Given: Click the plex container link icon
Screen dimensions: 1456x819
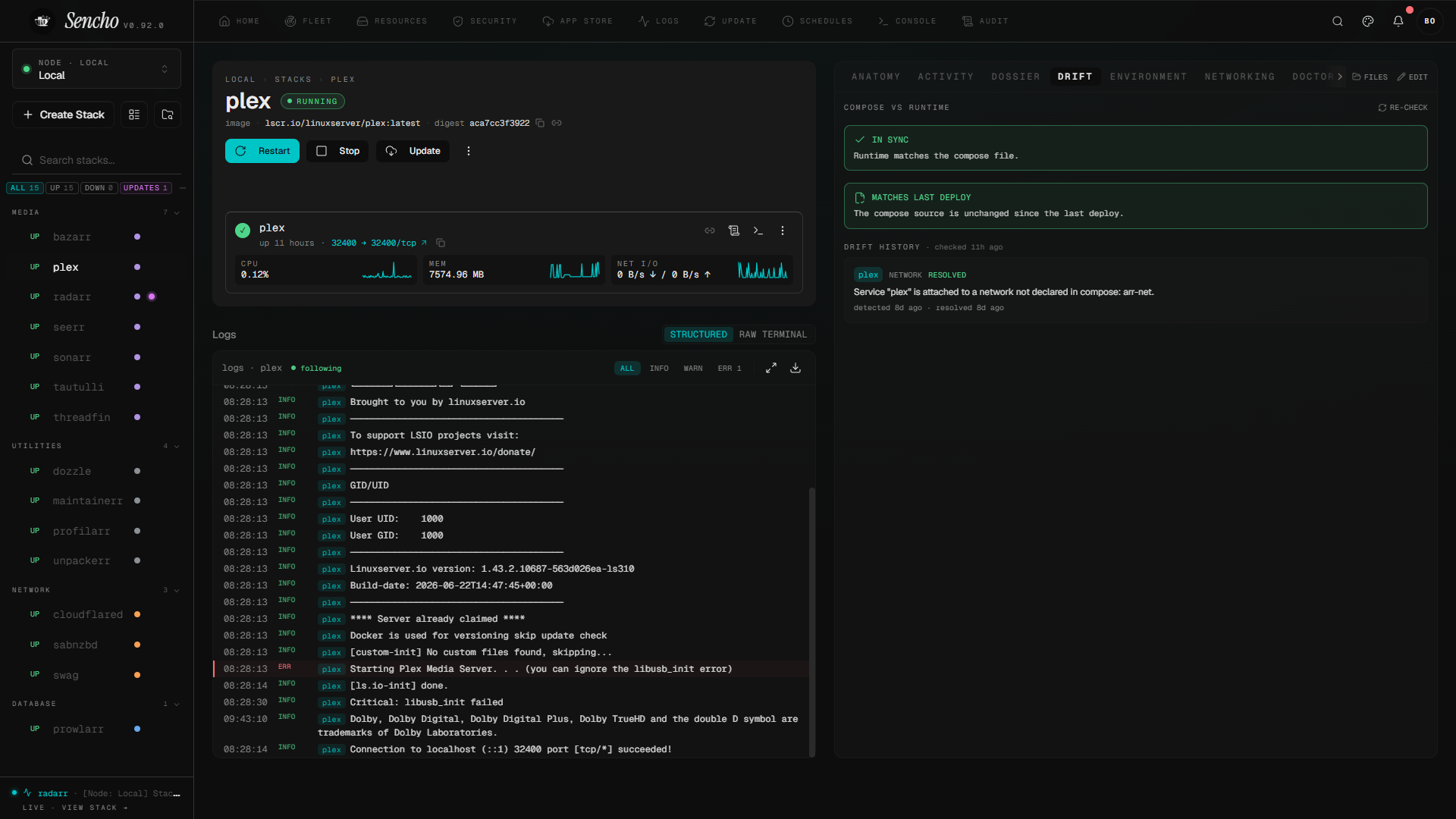Looking at the screenshot, I should tap(710, 231).
